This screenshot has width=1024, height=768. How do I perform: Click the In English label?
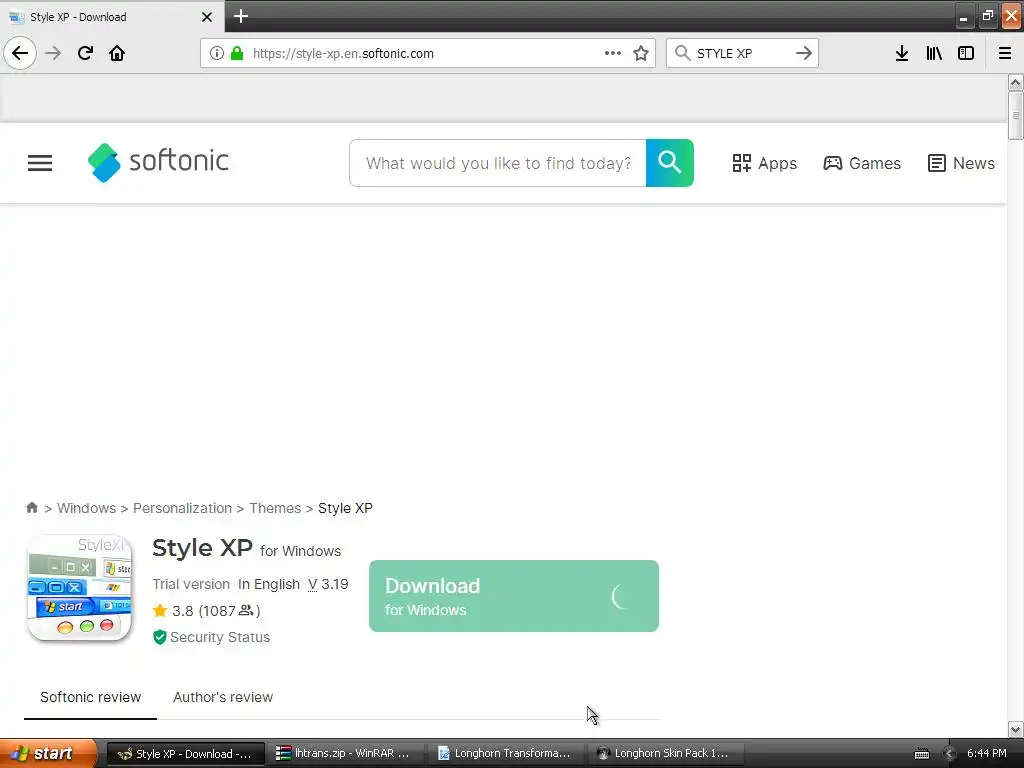[268, 584]
